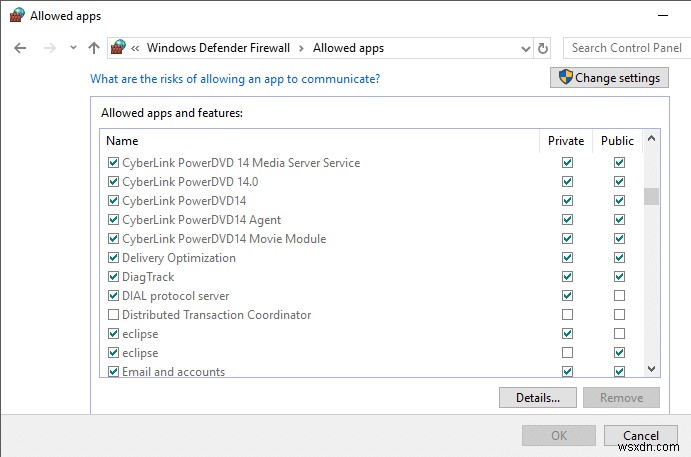Click the list scrollbar up arrow
691x457 pixels.
pyautogui.click(x=652, y=140)
